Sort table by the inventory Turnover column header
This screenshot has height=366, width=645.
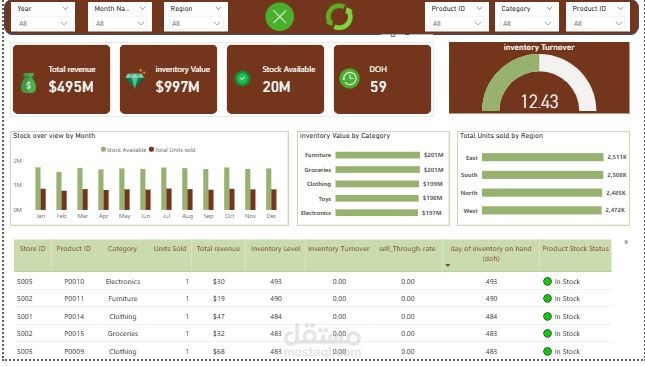(339, 249)
